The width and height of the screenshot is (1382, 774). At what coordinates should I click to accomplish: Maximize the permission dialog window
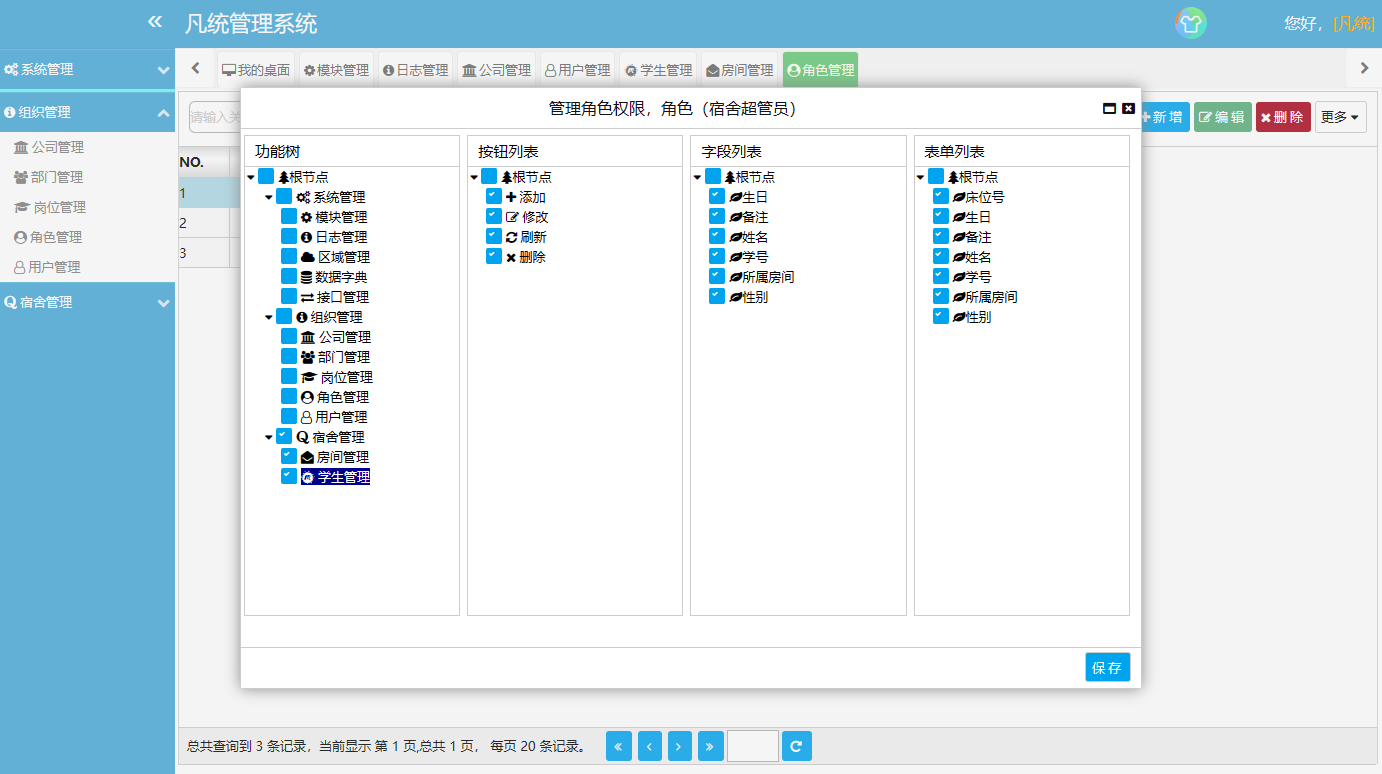[1110, 108]
